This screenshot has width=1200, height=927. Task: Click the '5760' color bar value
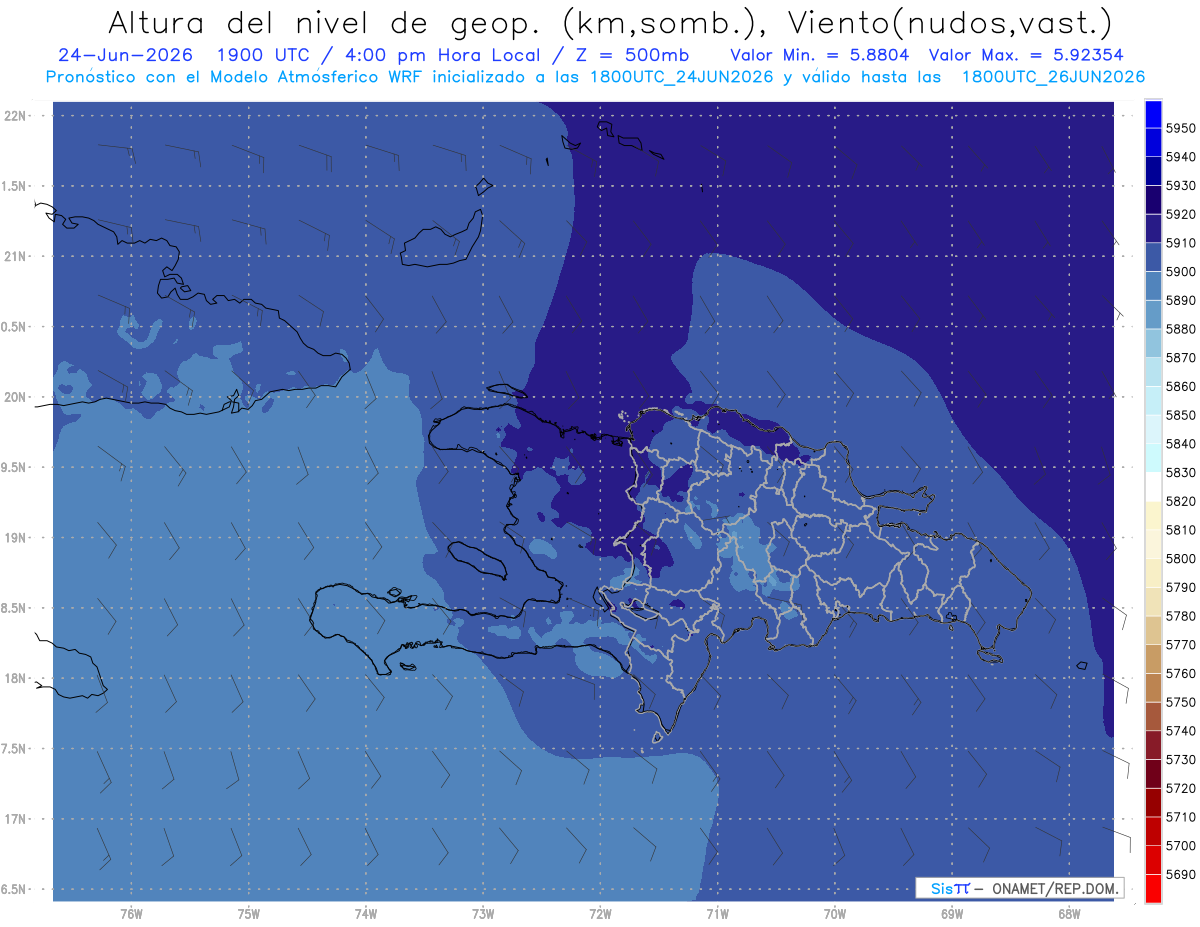pyautogui.click(x=1181, y=673)
